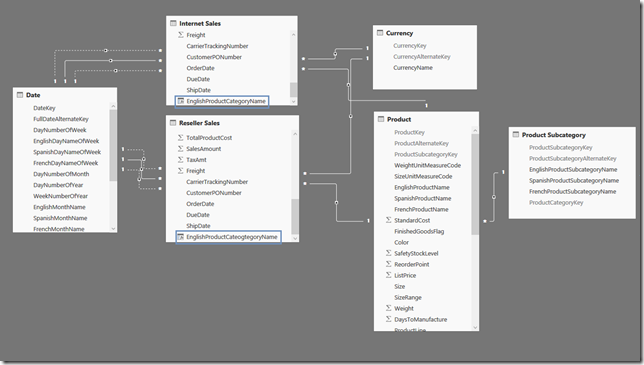This screenshot has width=644, height=365.
Task: Select the EnglishProductSubcategoryName field
Action: [x=573, y=169]
